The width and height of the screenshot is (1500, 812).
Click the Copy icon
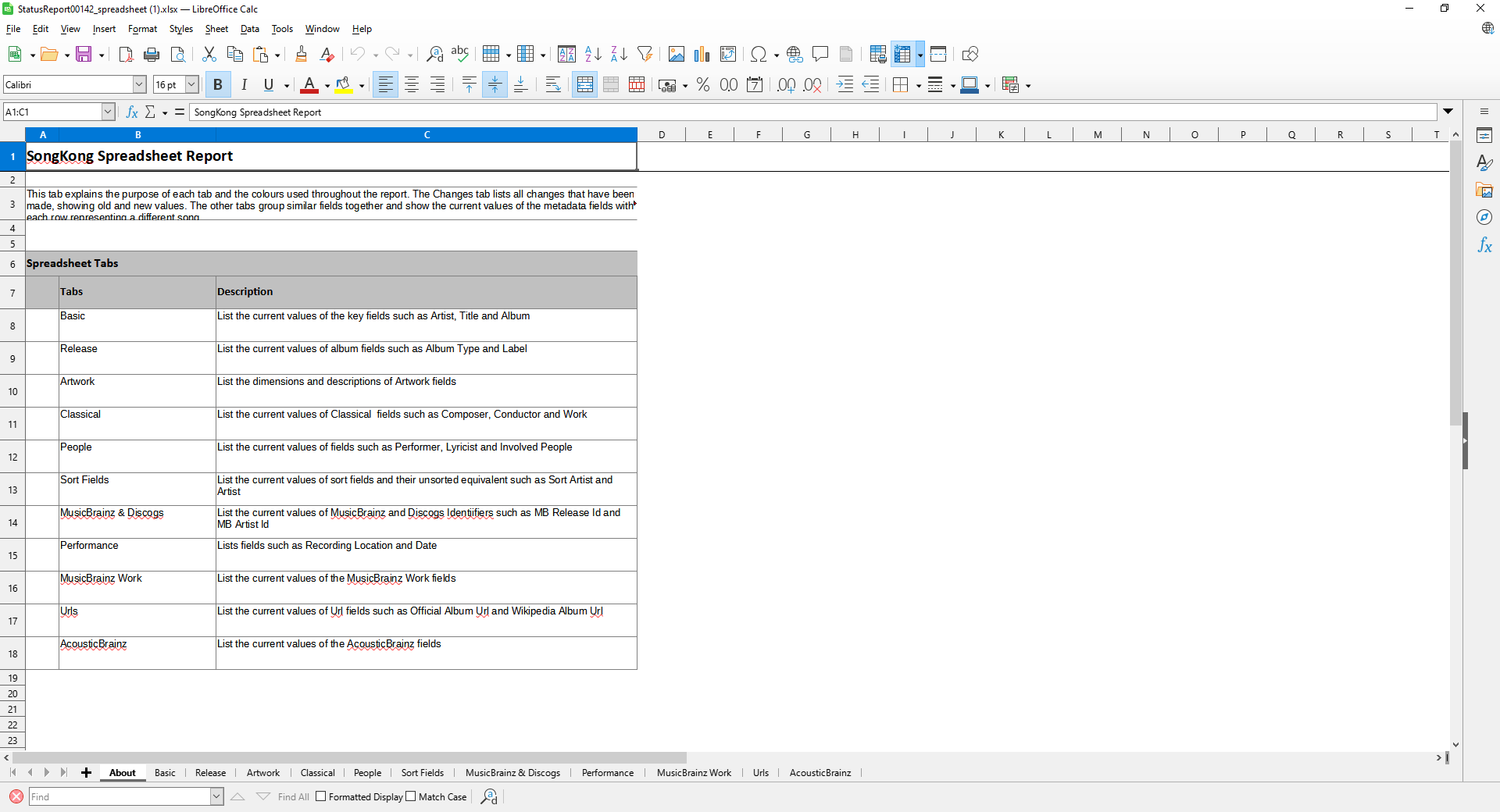point(234,54)
